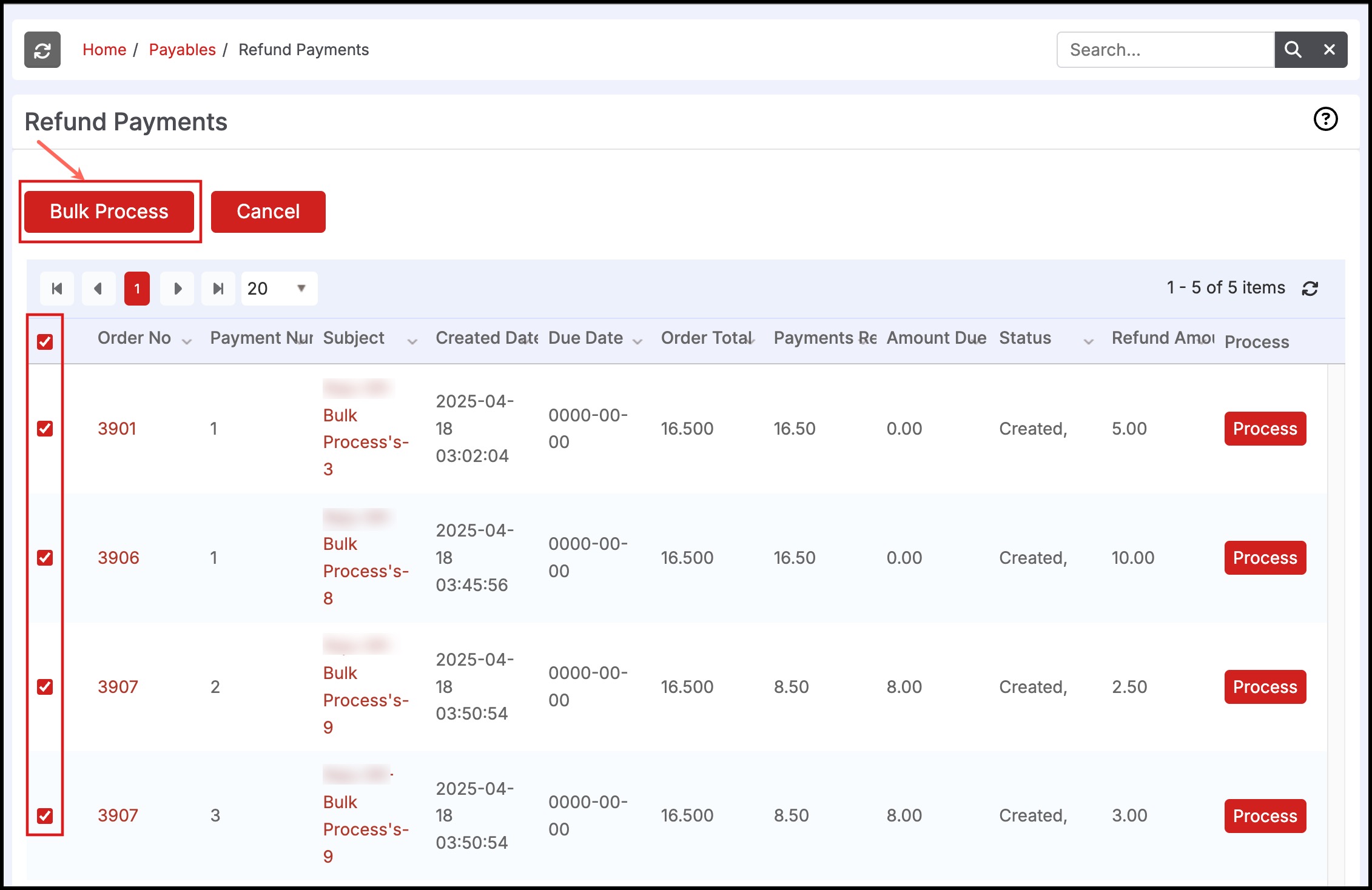Open the page size dropdown showing 20

[279, 289]
